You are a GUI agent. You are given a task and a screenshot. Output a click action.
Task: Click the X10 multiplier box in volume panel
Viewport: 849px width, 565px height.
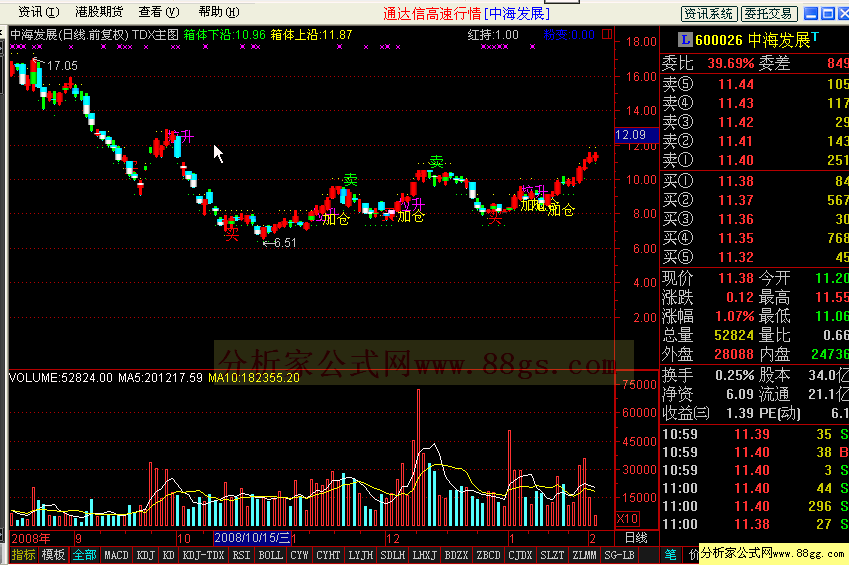coord(627,518)
